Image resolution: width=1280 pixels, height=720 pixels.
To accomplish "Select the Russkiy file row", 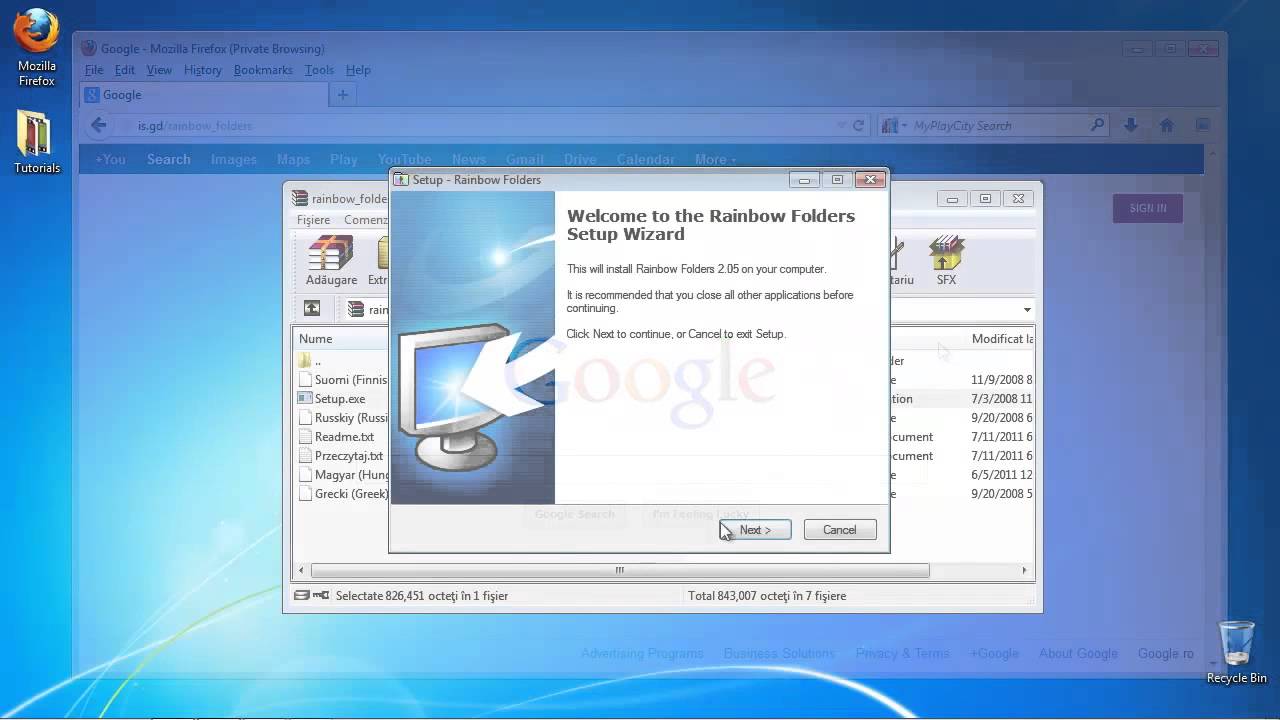I will click(x=341, y=418).
